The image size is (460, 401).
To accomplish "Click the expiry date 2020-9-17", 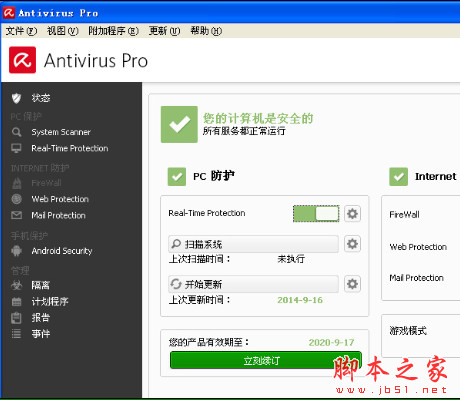I will coord(331,342).
